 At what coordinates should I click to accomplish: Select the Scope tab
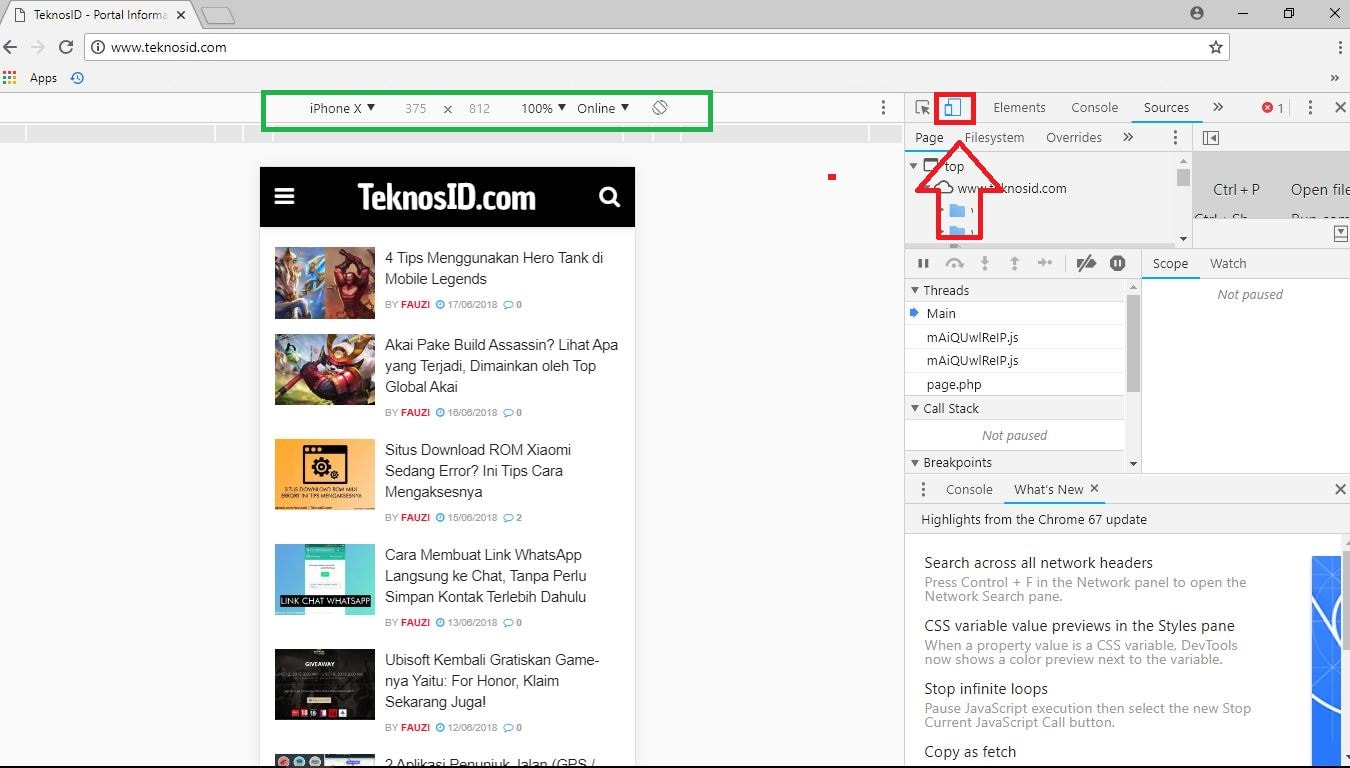click(x=1170, y=263)
